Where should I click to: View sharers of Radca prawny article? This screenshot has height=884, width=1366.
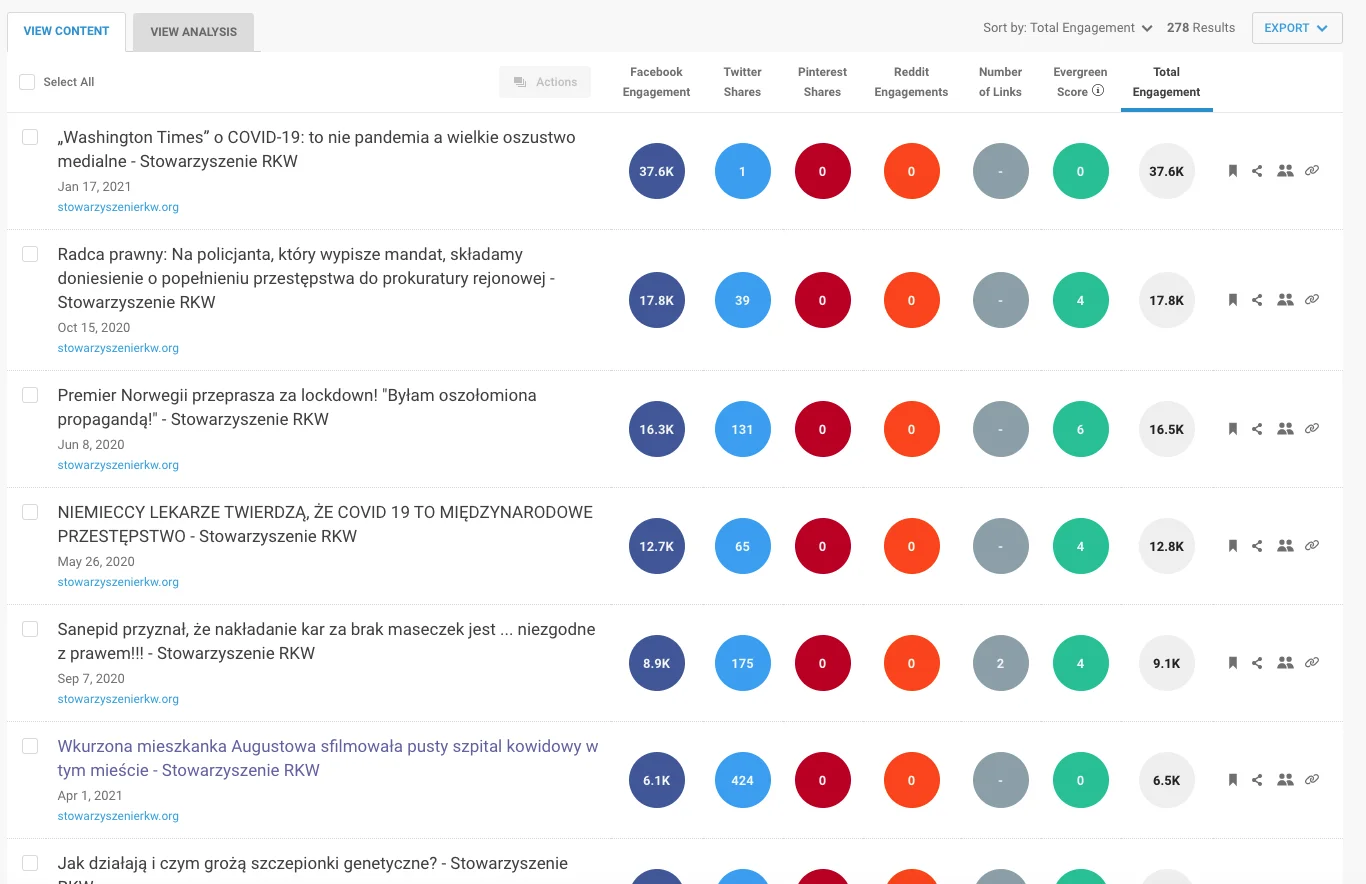click(x=1285, y=300)
